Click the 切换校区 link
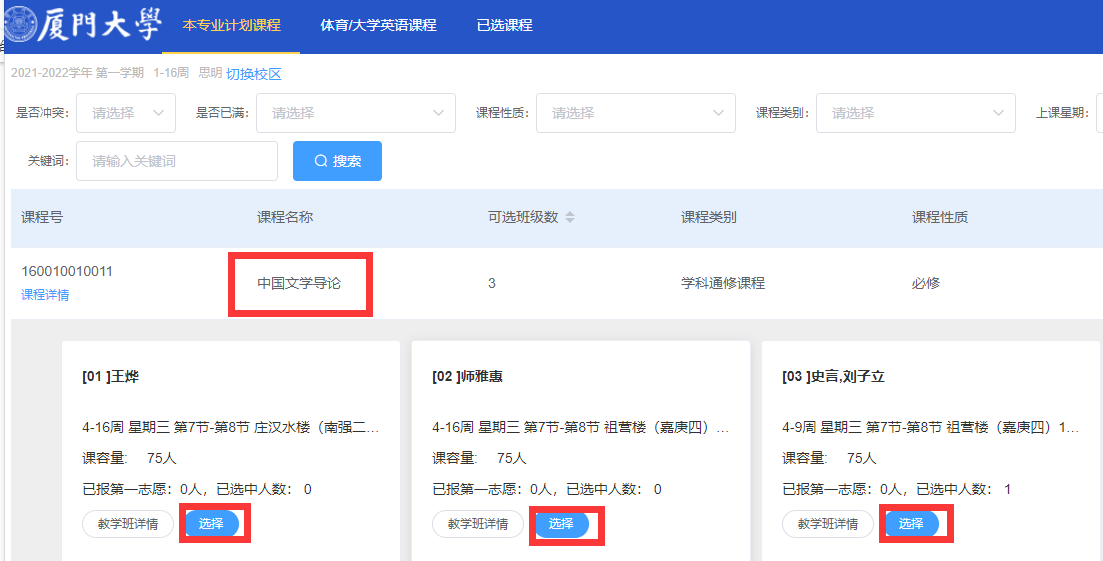 (254, 74)
